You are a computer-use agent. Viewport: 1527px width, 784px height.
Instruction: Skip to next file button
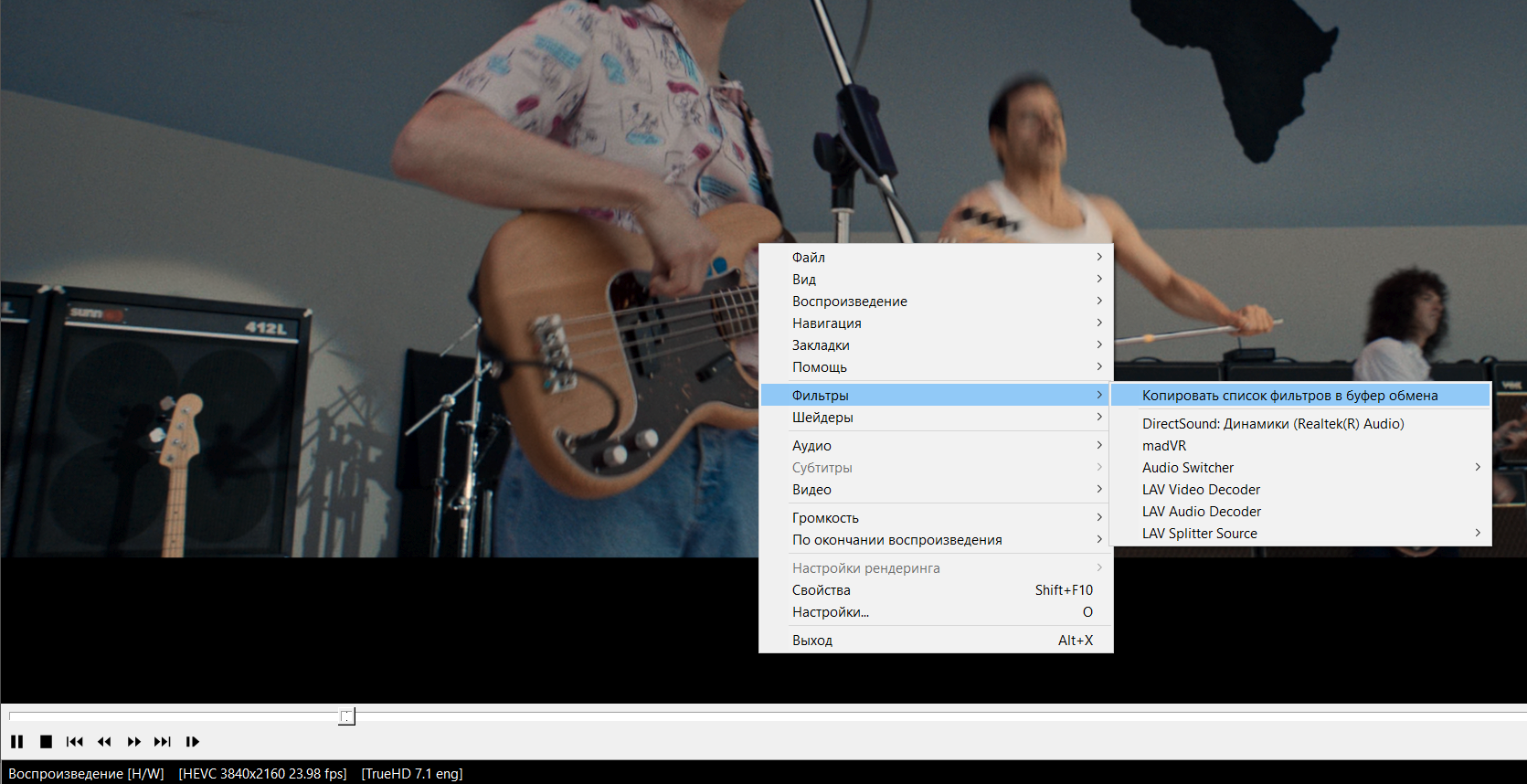pos(163,742)
